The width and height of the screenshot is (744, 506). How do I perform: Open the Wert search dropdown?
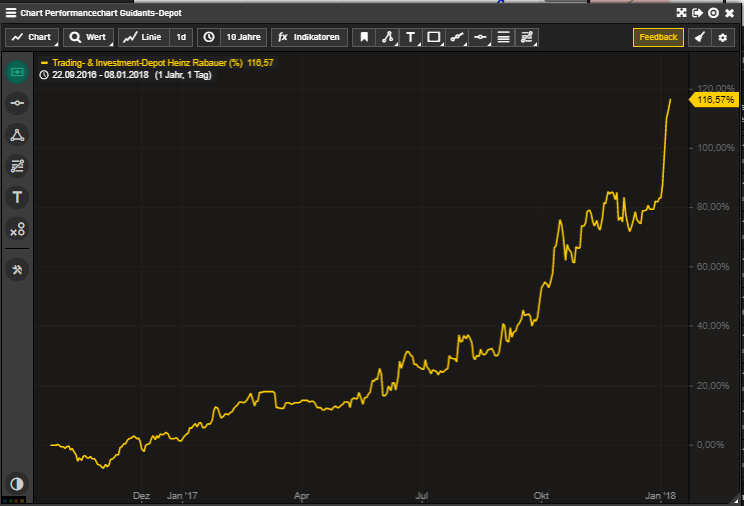click(x=88, y=37)
